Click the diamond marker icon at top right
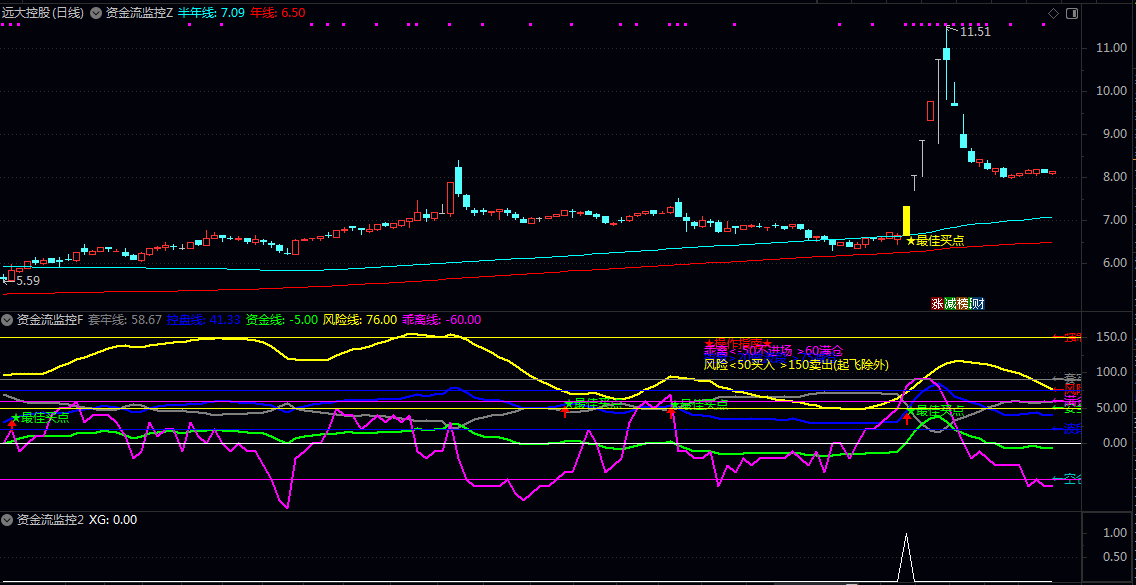The width and height of the screenshot is (1136, 585). (x=1053, y=13)
